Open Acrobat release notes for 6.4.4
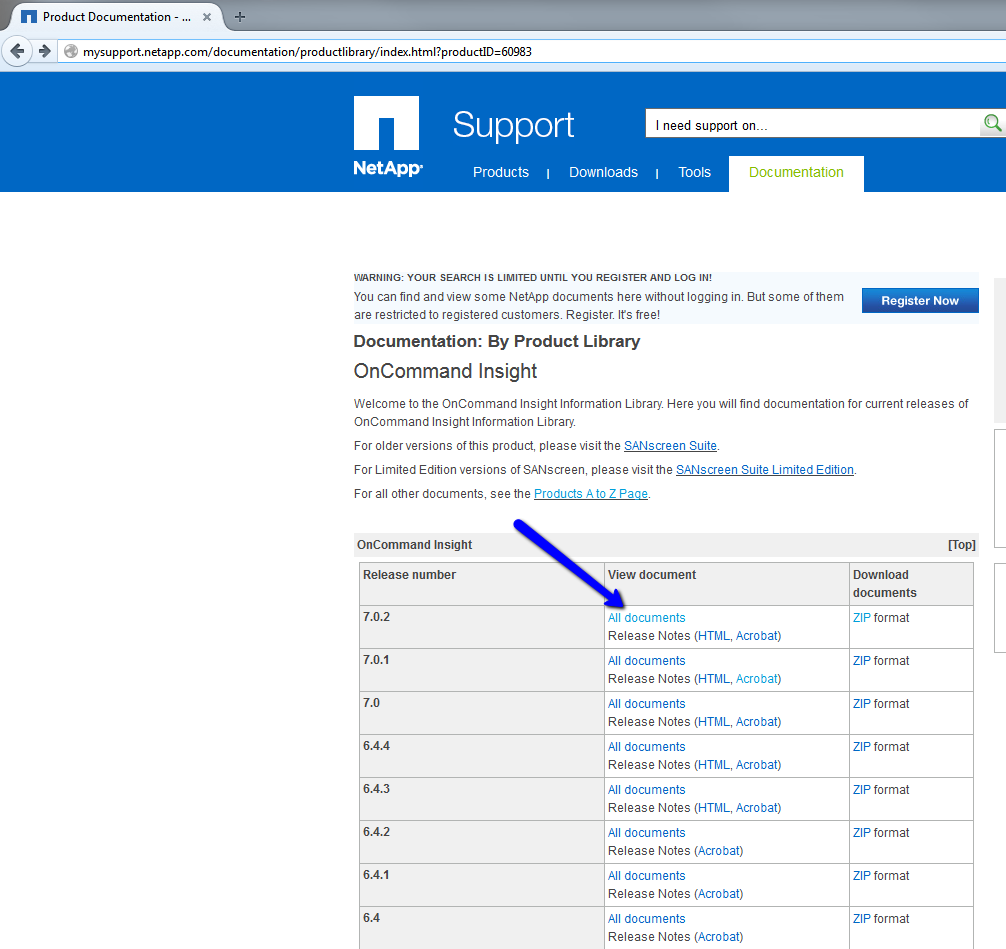 click(756, 764)
